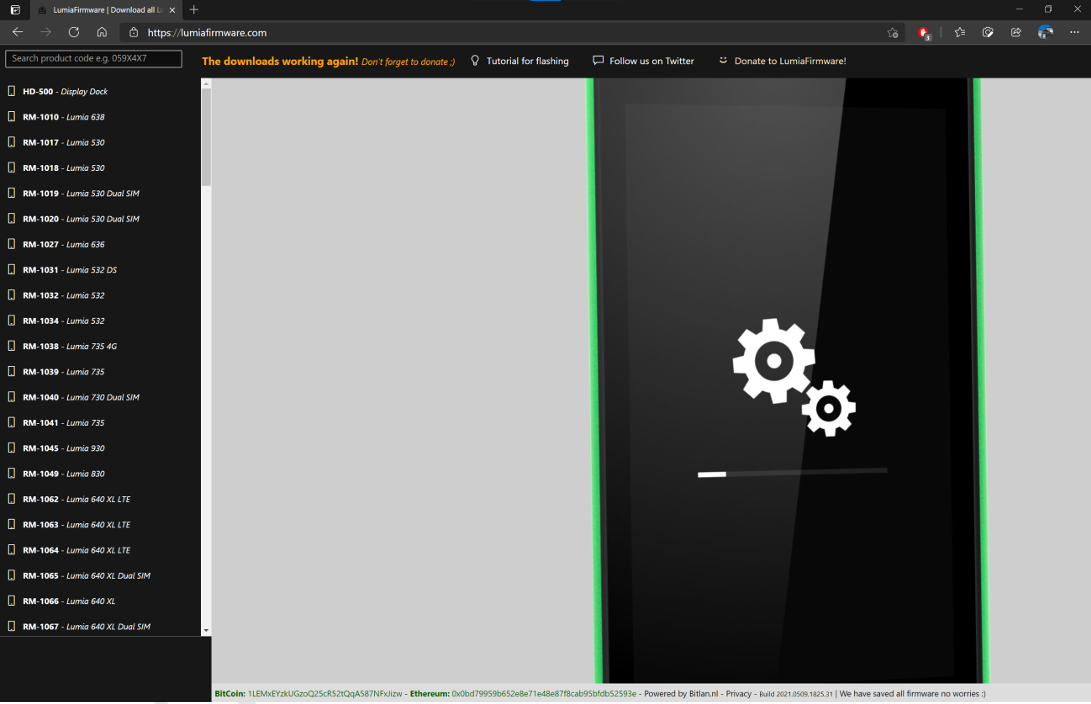
Task: Add this page to favorites star icon
Action: click(x=893, y=33)
